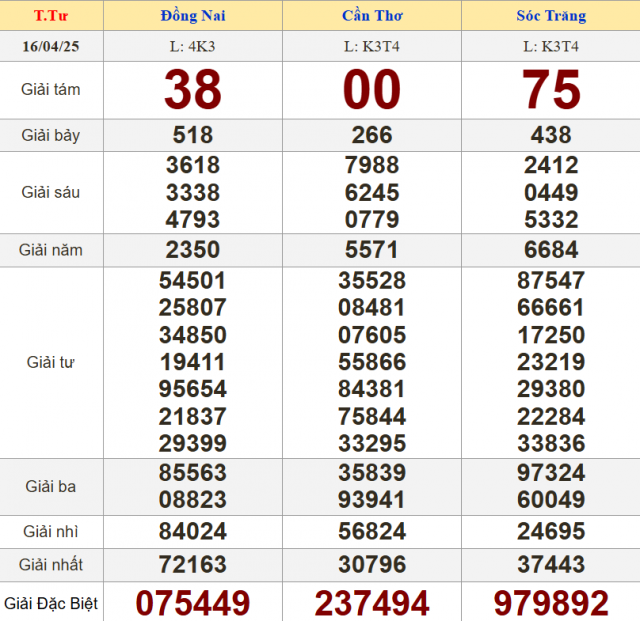
Task: Click Giải tư number 34850
Action: tap(193, 335)
